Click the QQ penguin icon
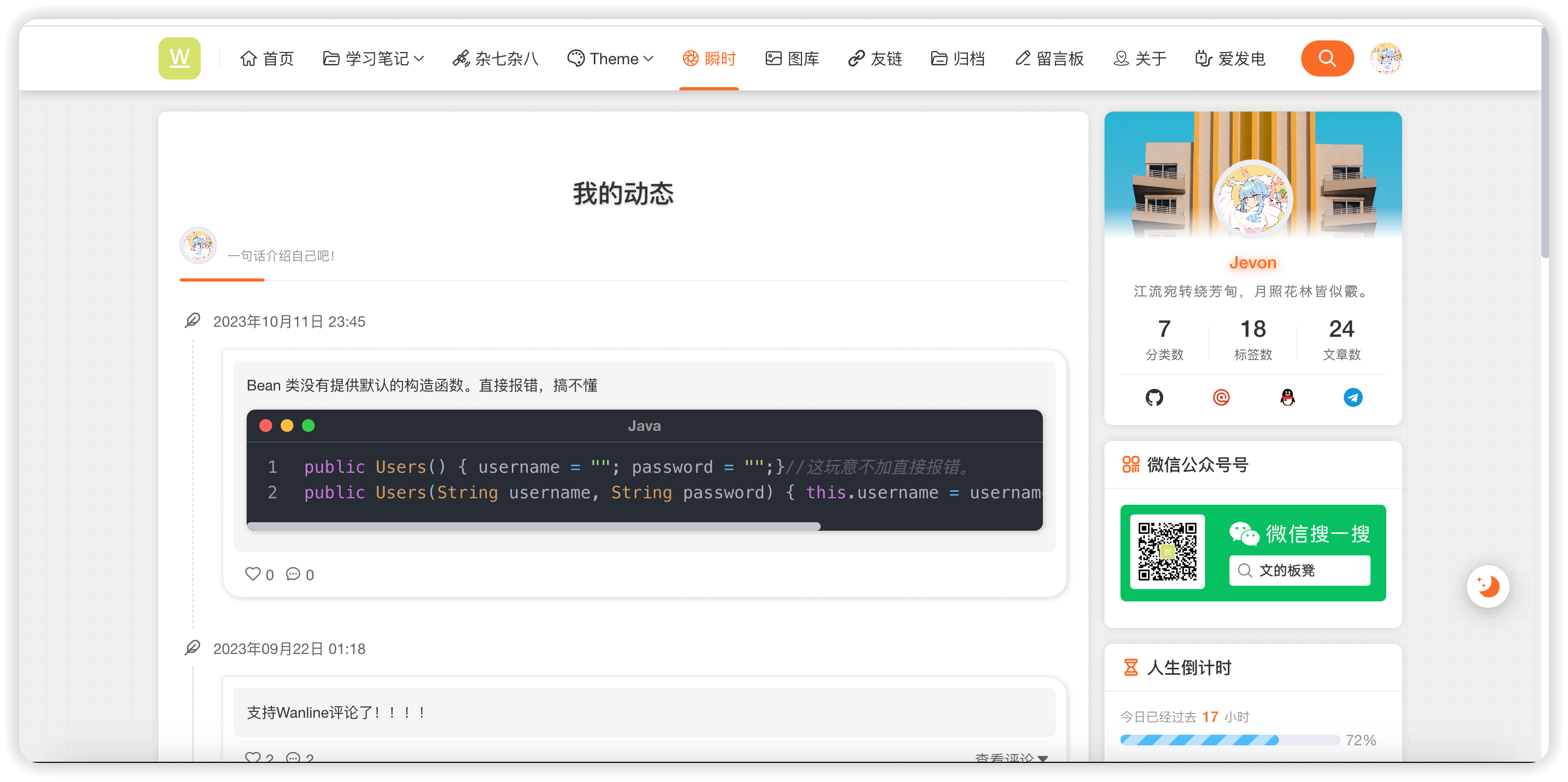1568x782 pixels. pos(1287,397)
